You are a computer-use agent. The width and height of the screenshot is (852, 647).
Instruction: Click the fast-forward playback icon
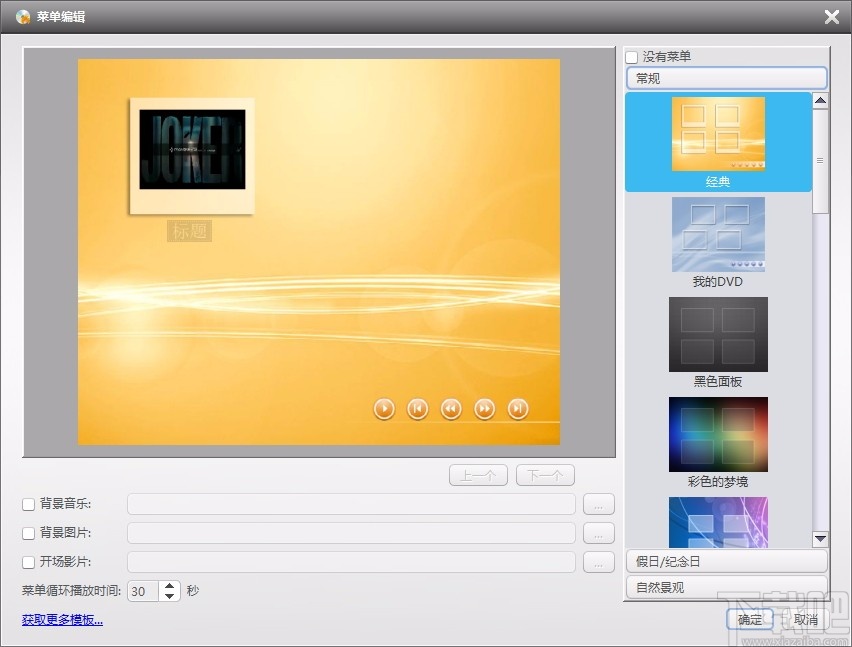(x=484, y=408)
